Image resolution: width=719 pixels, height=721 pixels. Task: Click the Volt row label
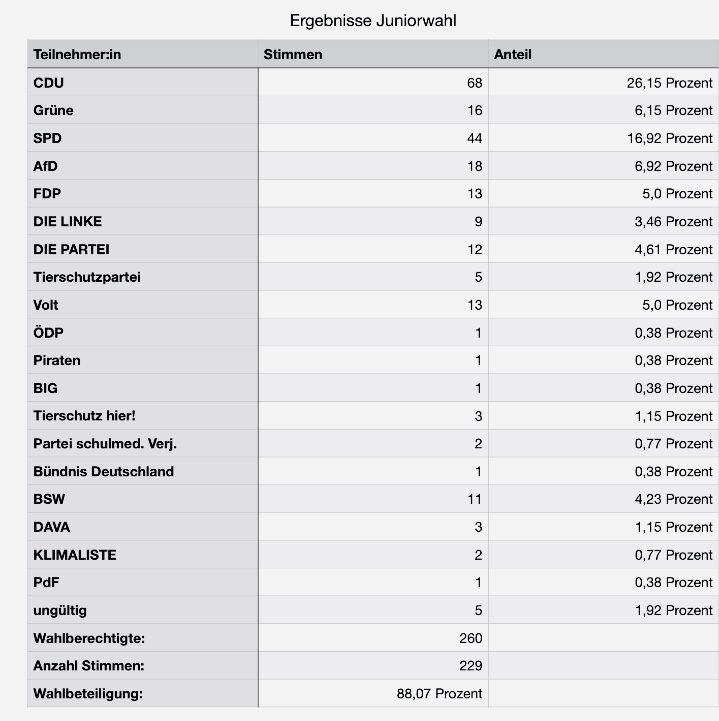[46, 305]
